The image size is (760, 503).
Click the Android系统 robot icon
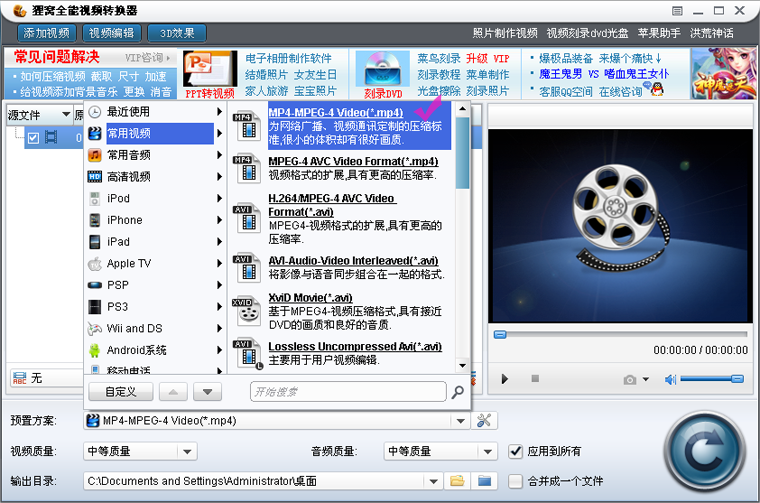tap(95, 350)
